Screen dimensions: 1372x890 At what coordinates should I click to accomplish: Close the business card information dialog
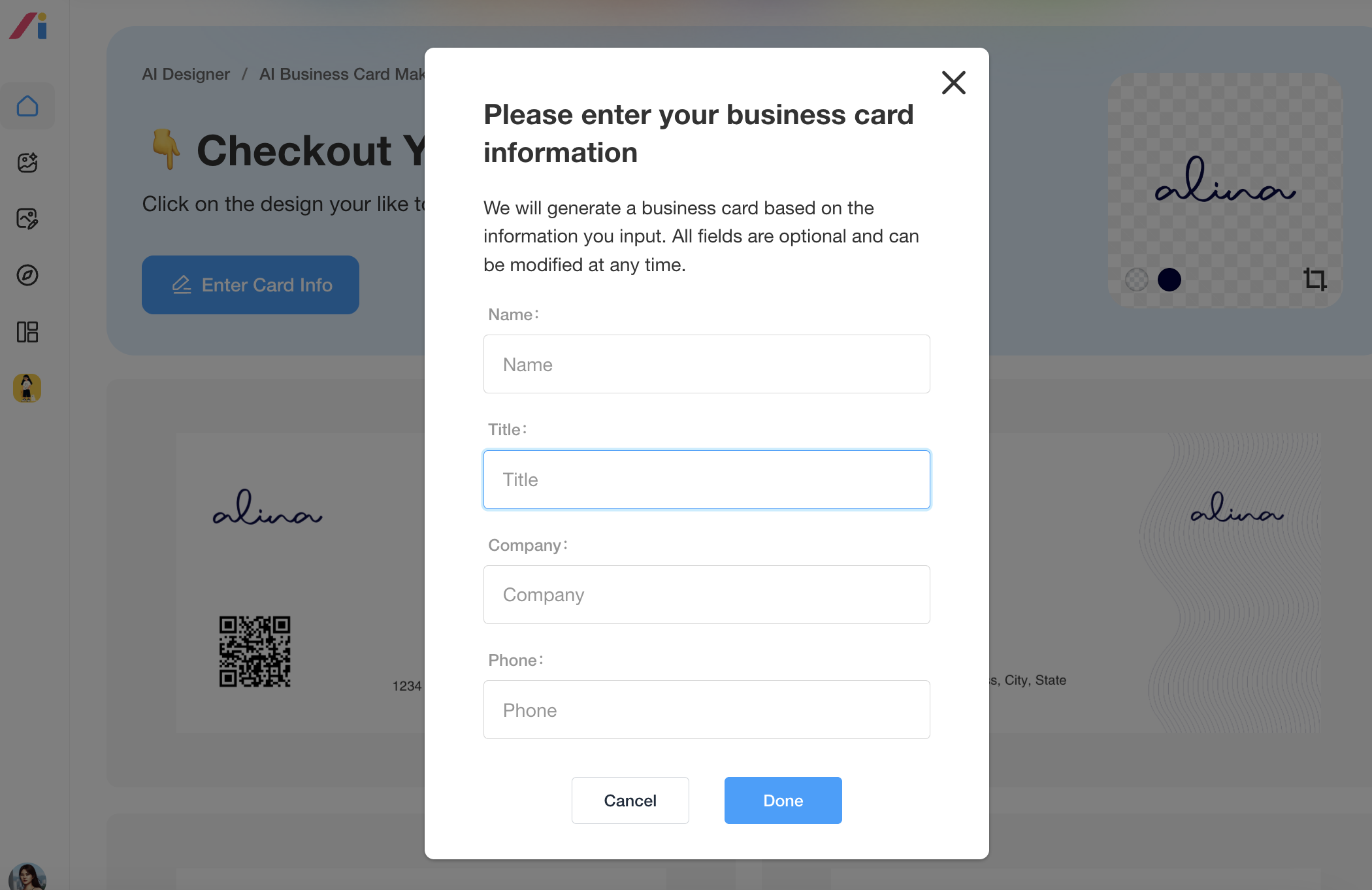(953, 83)
